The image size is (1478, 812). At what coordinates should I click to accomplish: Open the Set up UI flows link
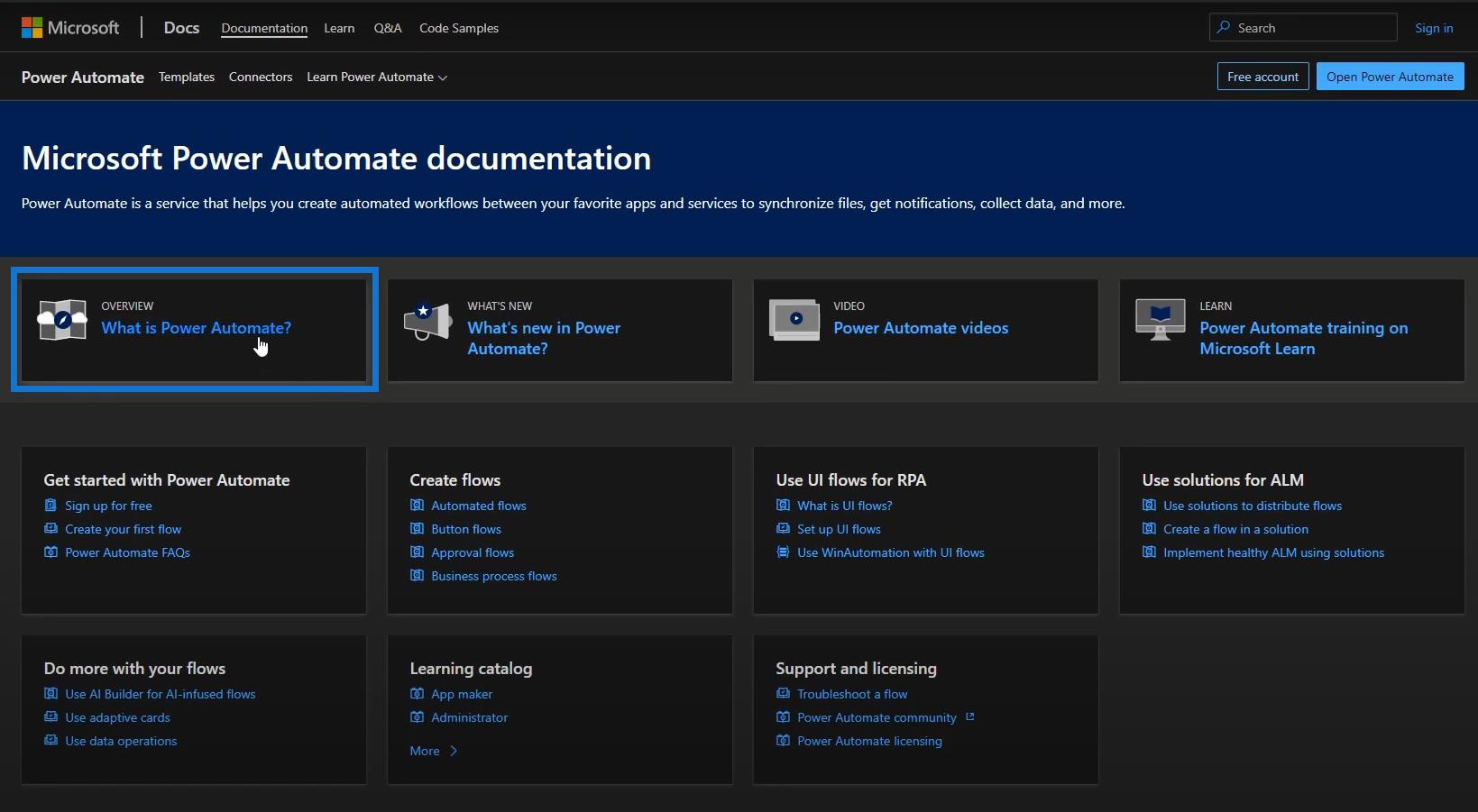click(x=839, y=529)
